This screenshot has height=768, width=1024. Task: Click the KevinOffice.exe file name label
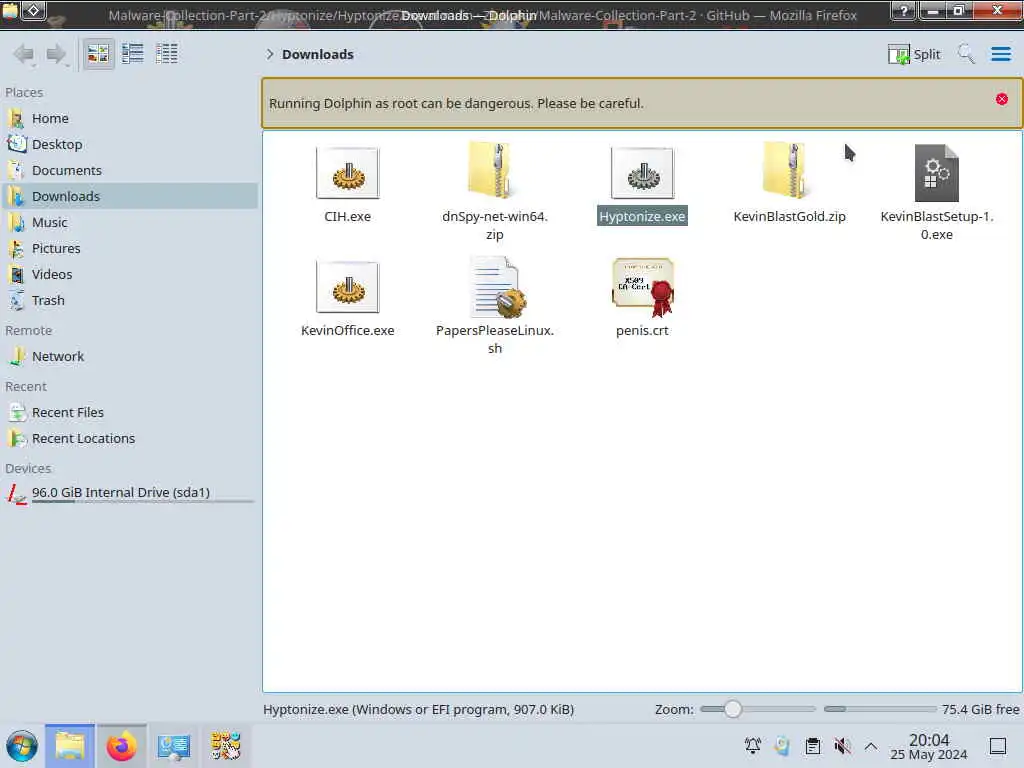[347, 330]
